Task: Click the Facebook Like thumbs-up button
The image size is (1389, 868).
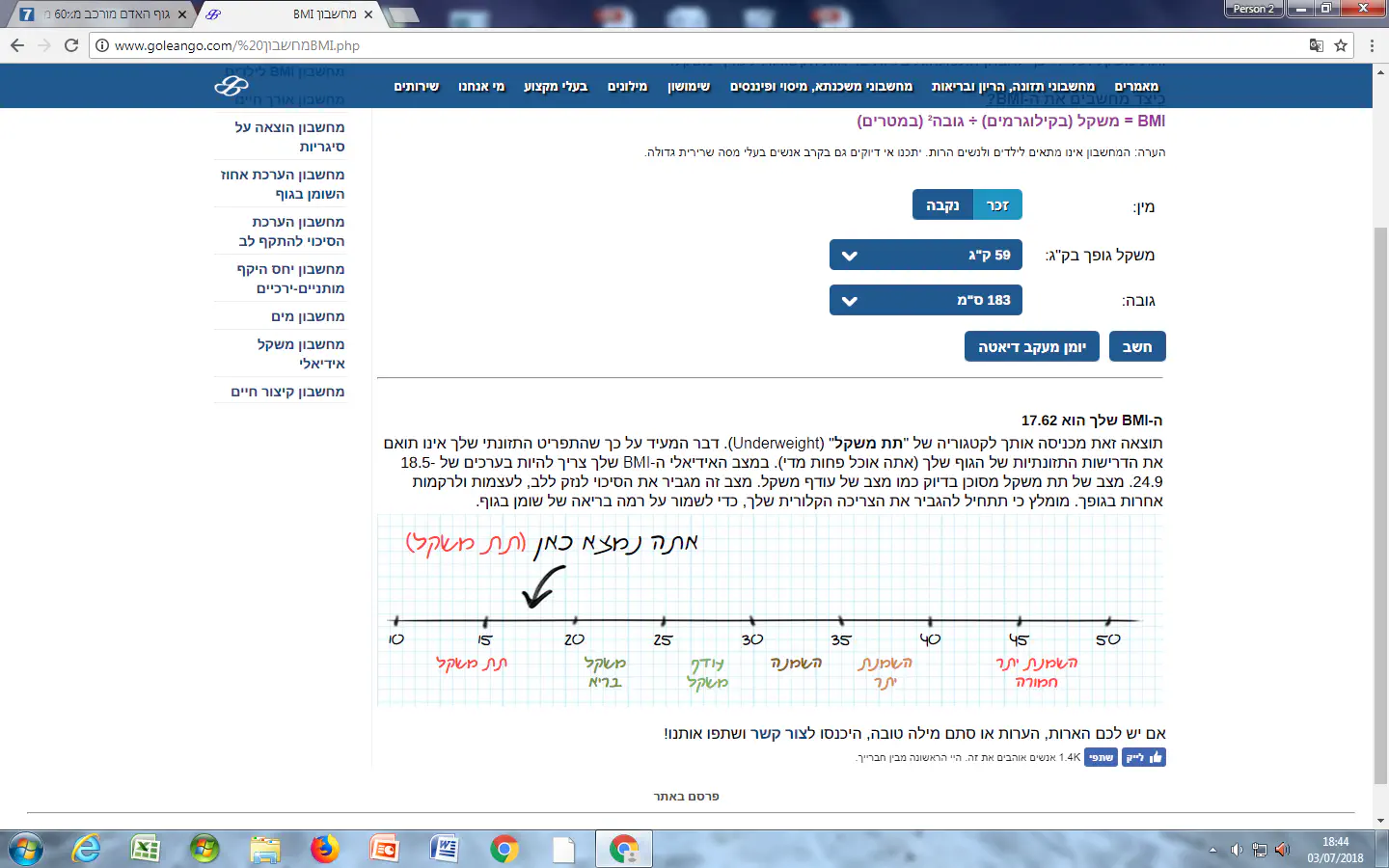Action: tap(1144, 757)
